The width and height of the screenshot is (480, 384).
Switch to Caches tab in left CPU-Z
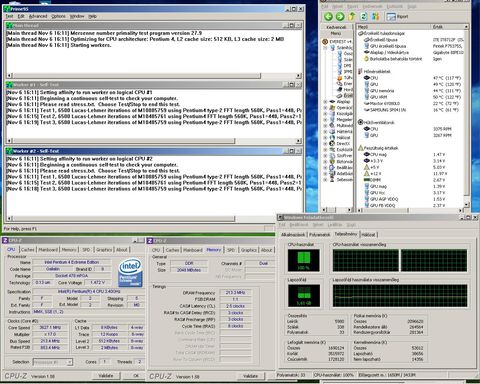click(27, 250)
